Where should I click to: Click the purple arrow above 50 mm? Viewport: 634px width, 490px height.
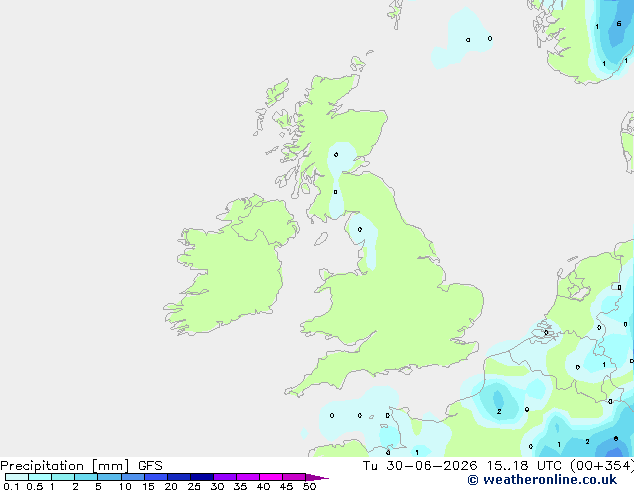317,477
